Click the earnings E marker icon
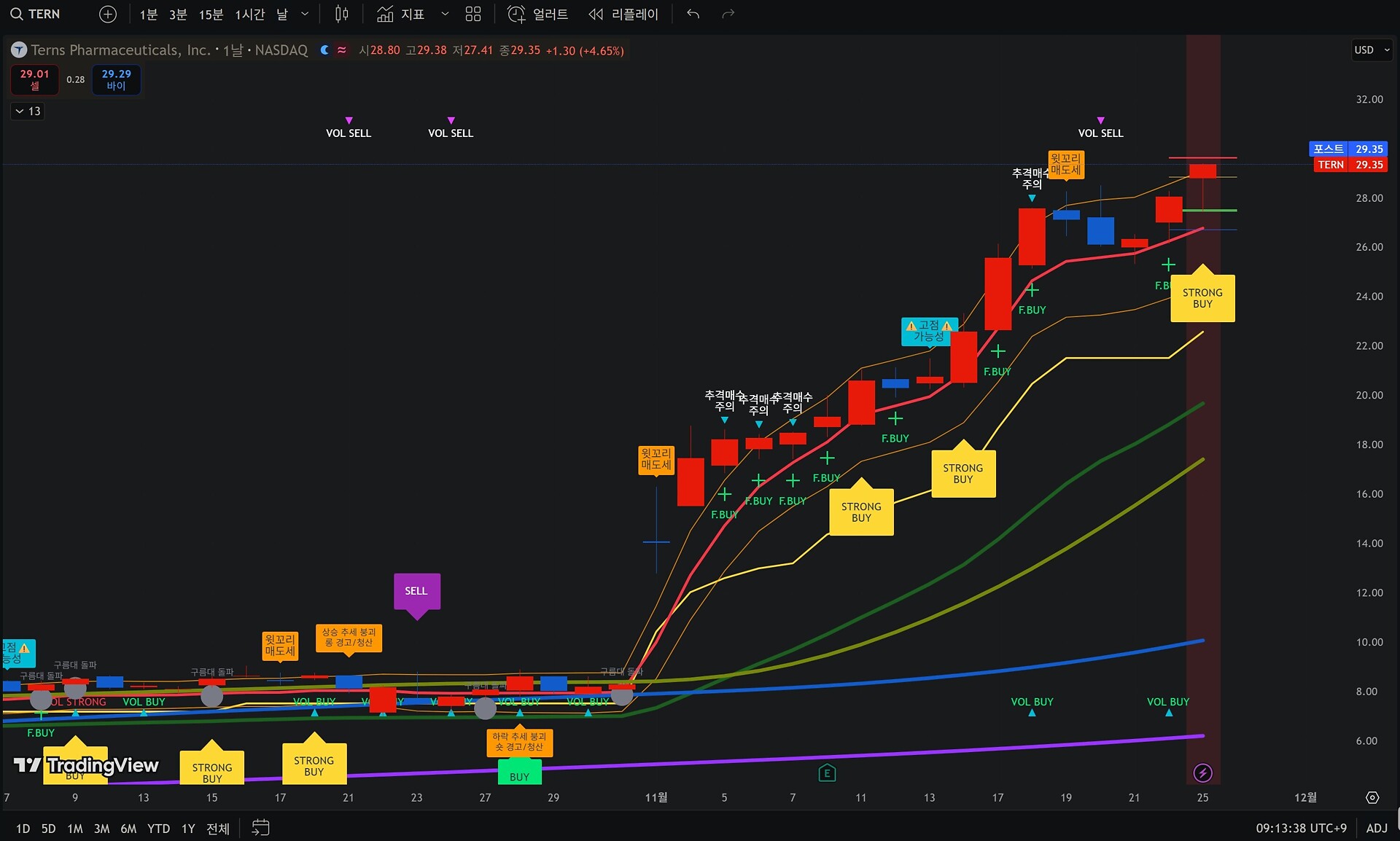This screenshot has height=841, width=1400. 827,772
